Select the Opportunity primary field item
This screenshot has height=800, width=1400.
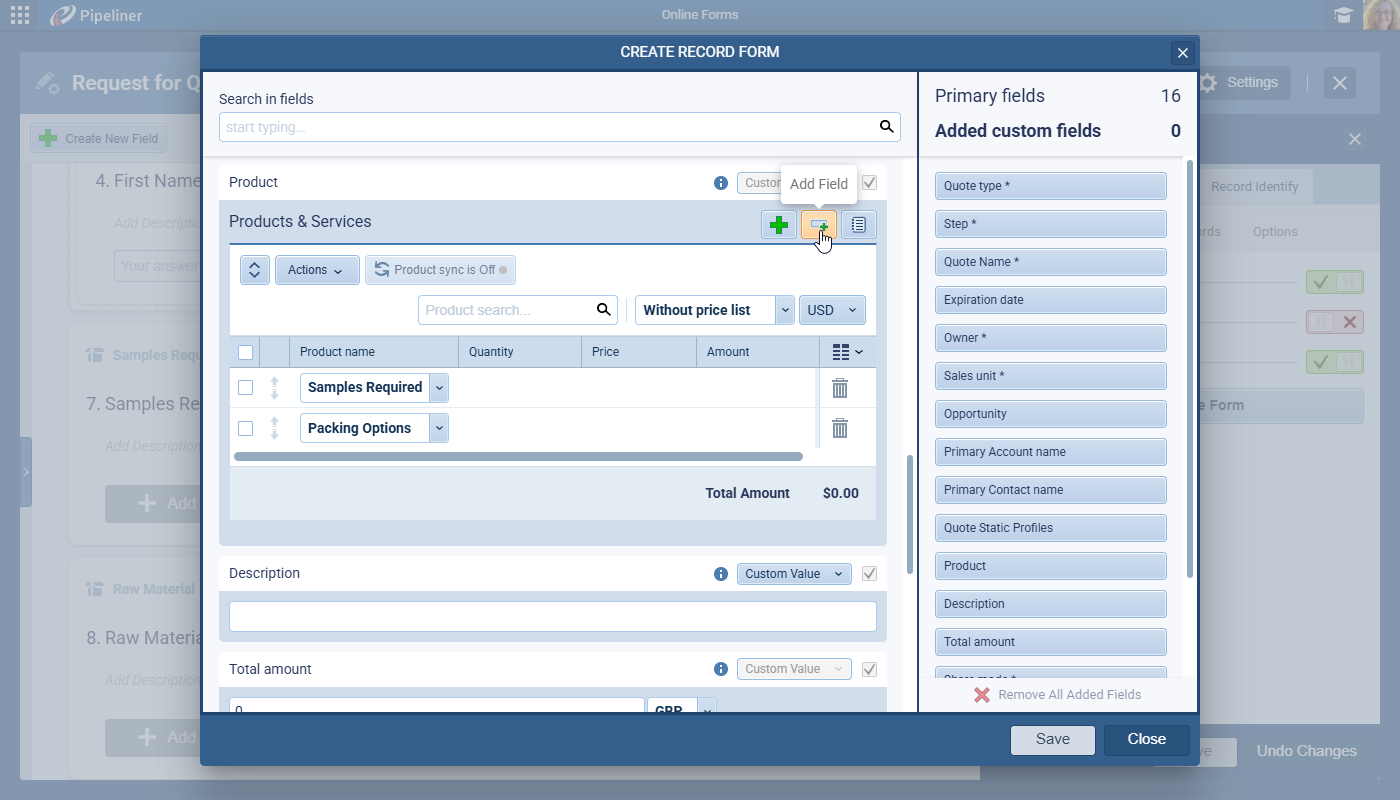[1050, 414]
